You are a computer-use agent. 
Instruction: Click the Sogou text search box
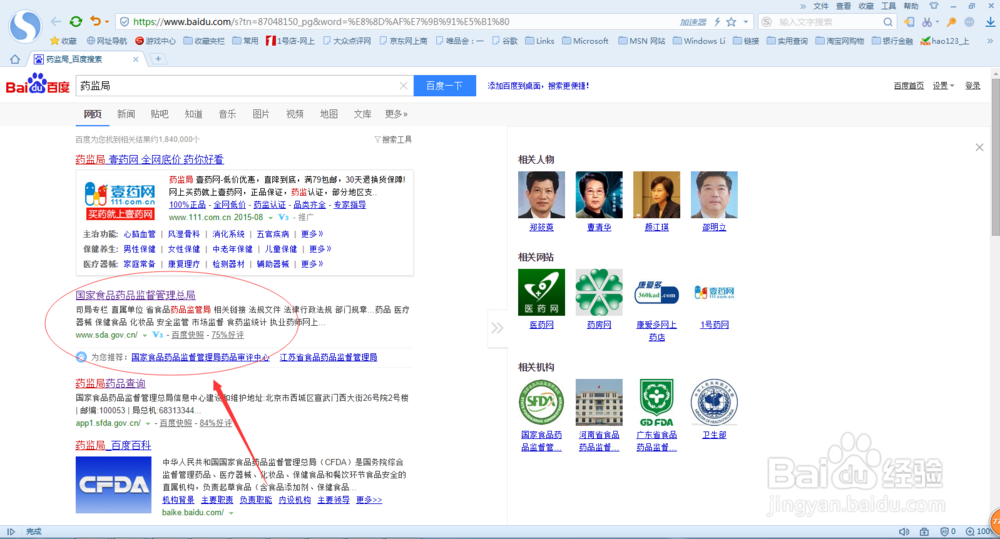(828, 22)
